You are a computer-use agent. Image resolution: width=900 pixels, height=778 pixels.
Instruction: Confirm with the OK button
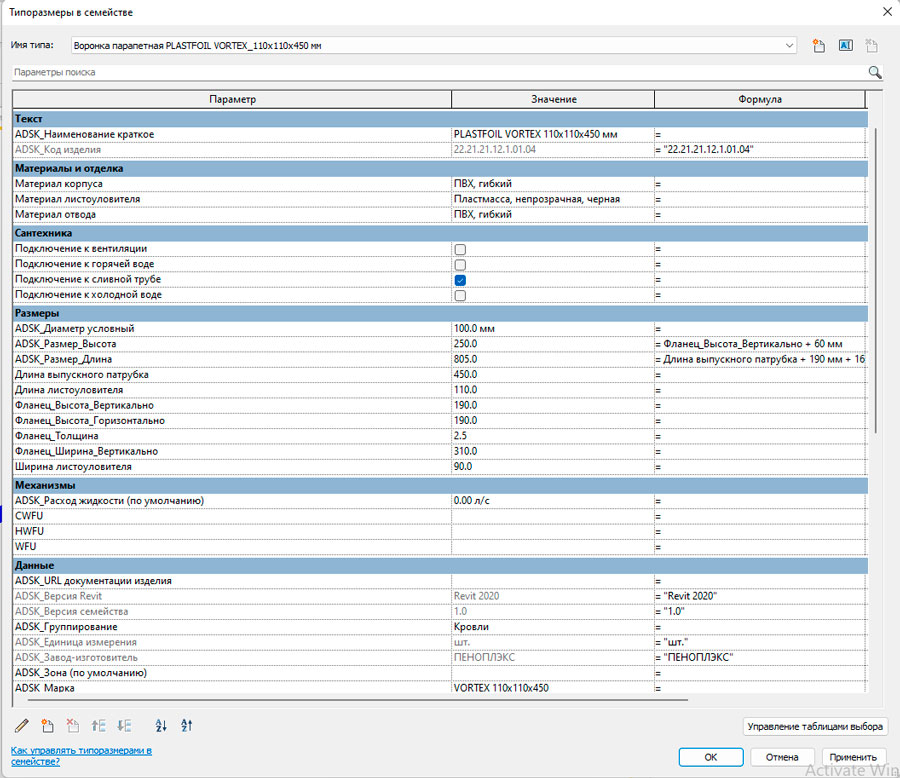(711, 757)
